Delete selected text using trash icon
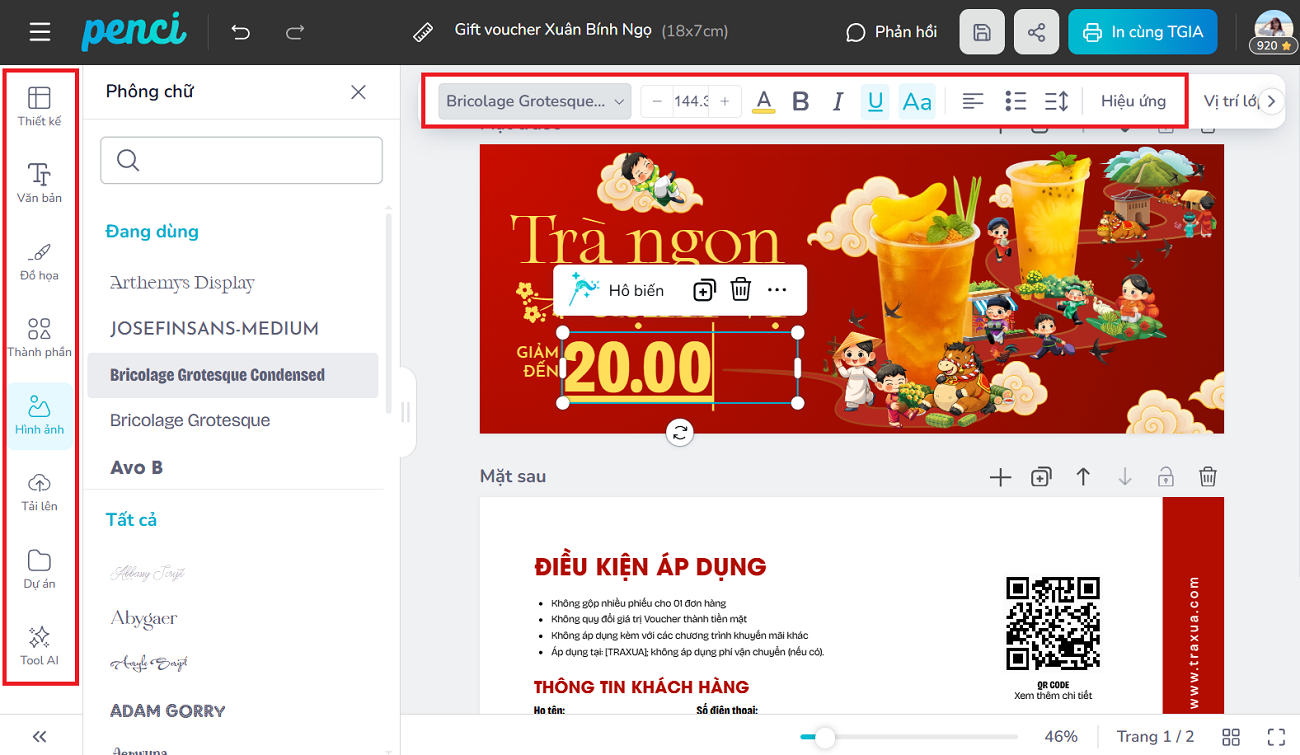 click(x=740, y=290)
